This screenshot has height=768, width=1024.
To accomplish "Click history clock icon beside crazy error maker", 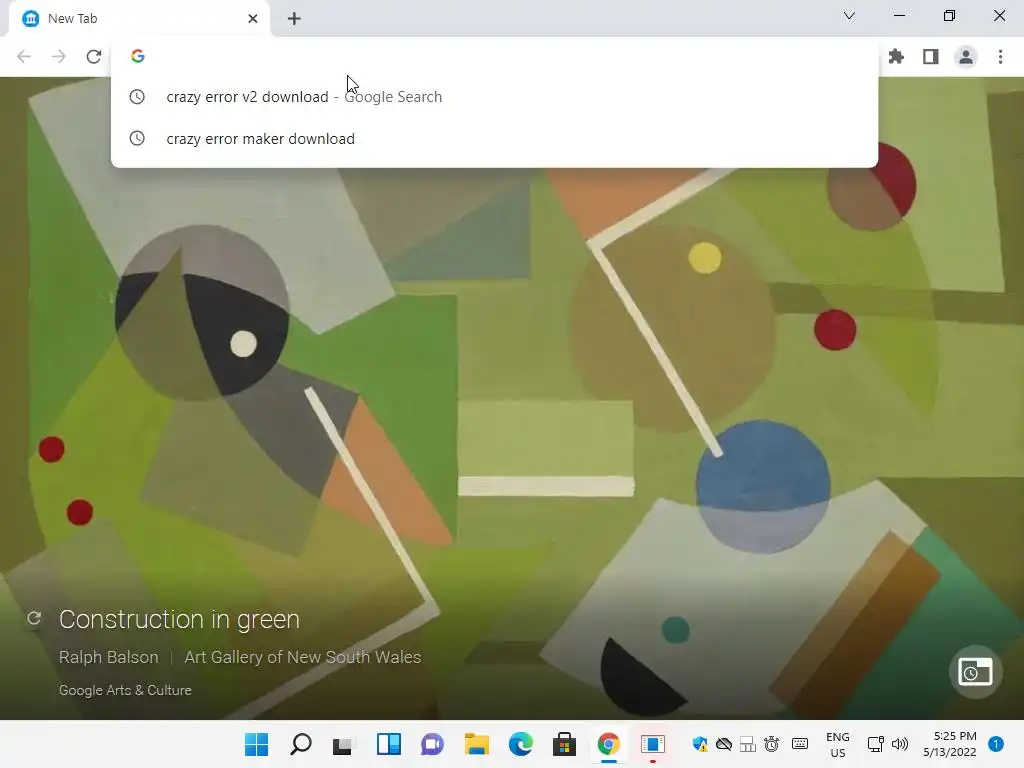I will pyautogui.click(x=136, y=138).
